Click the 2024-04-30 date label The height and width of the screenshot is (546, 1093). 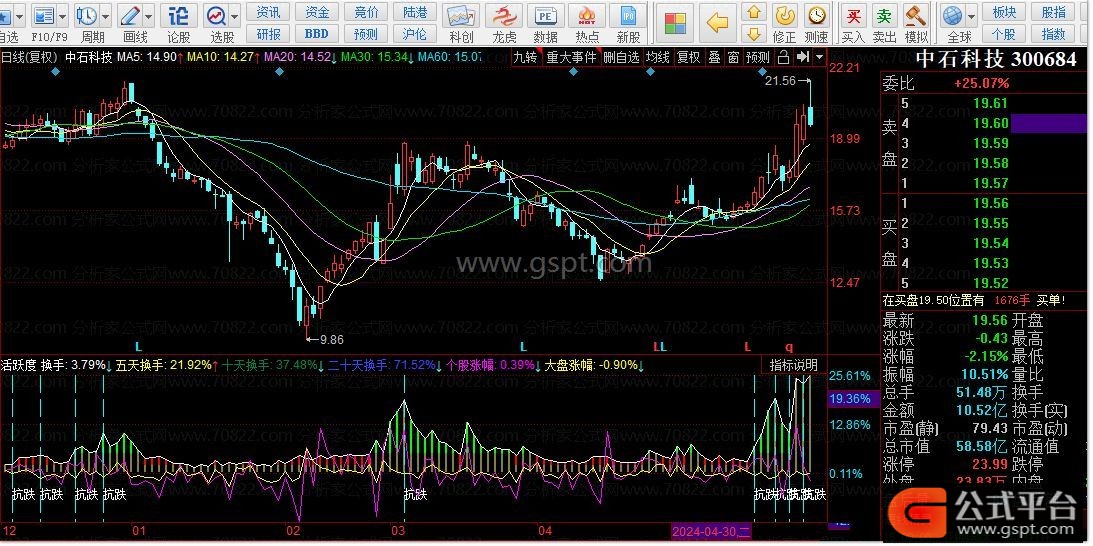coord(711,533)
